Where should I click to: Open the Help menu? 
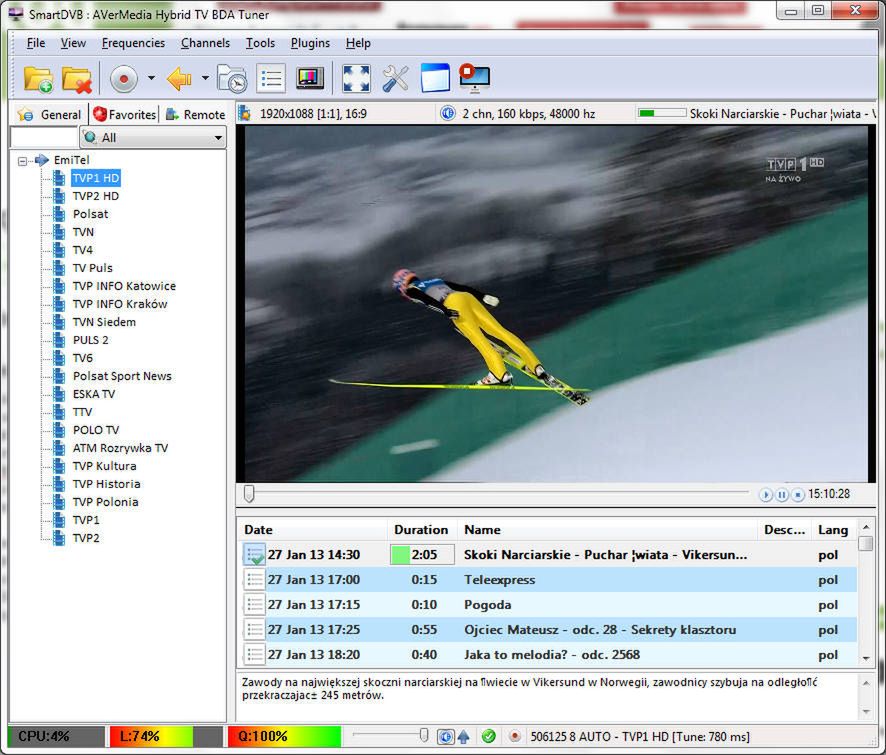click(x=358, y=43)
